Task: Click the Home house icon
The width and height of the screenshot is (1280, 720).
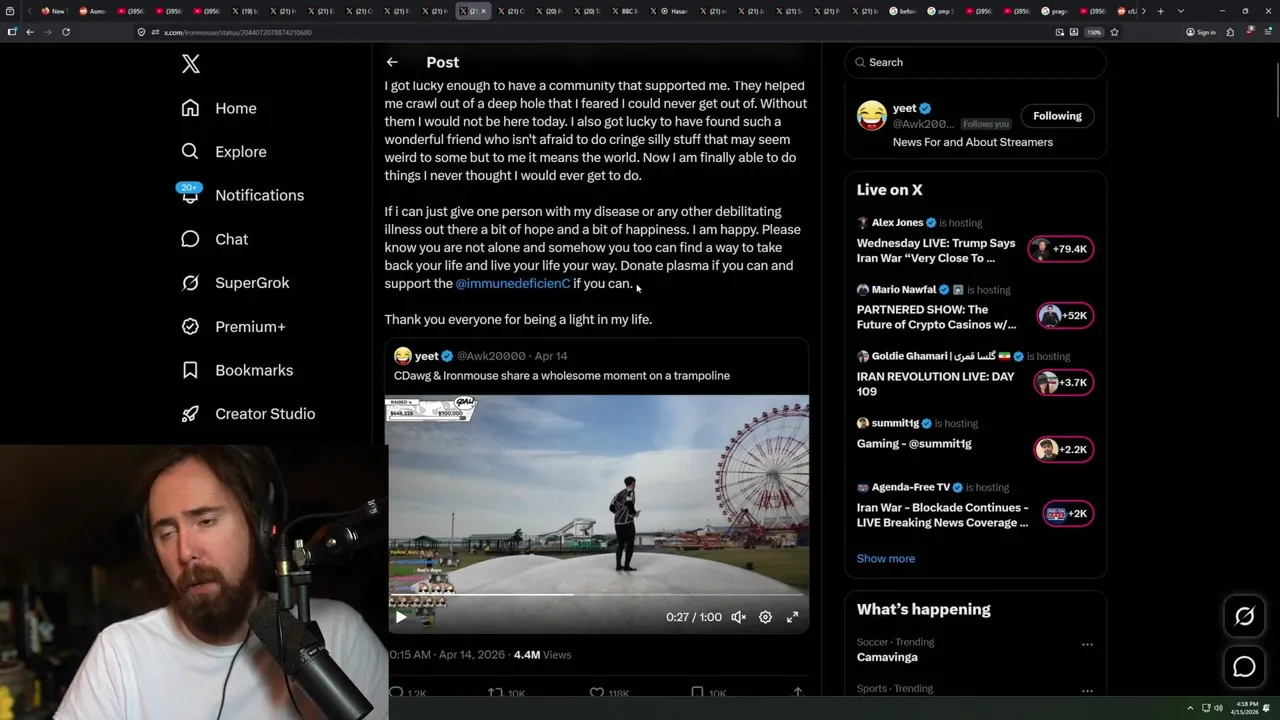Action: click(x=190, y=108)
